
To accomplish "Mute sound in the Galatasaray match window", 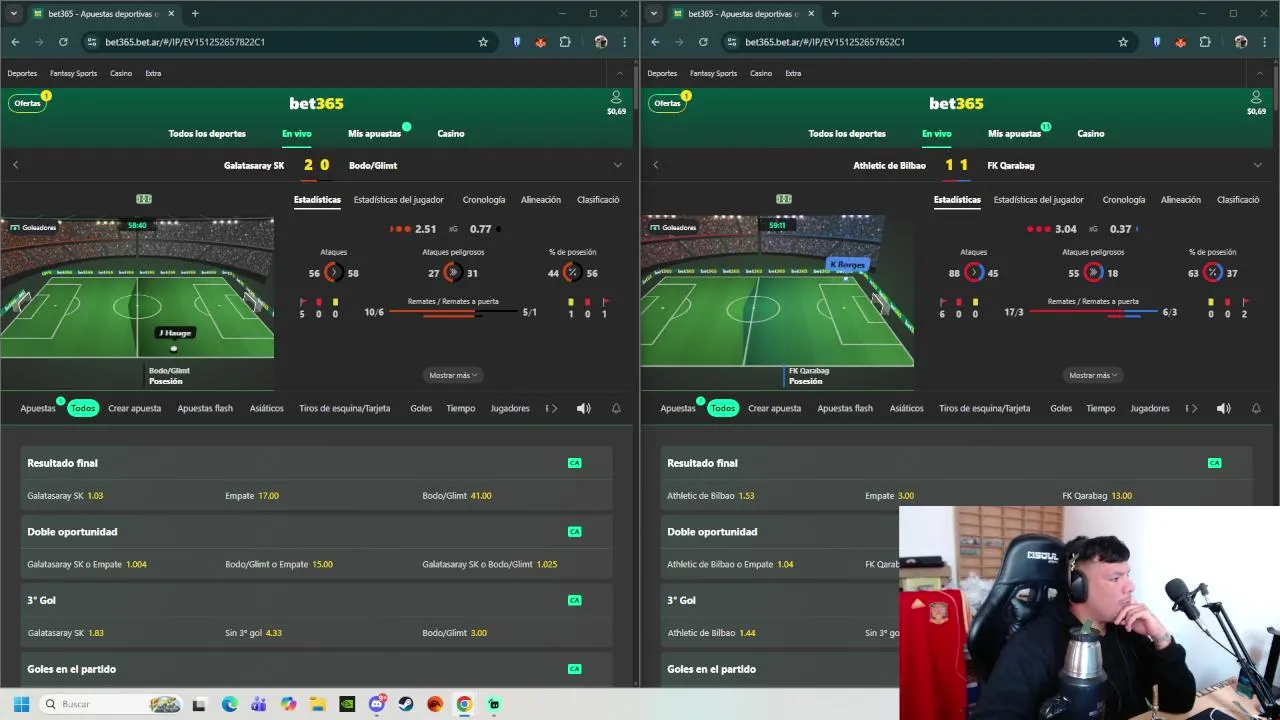I will click(584, 408).
